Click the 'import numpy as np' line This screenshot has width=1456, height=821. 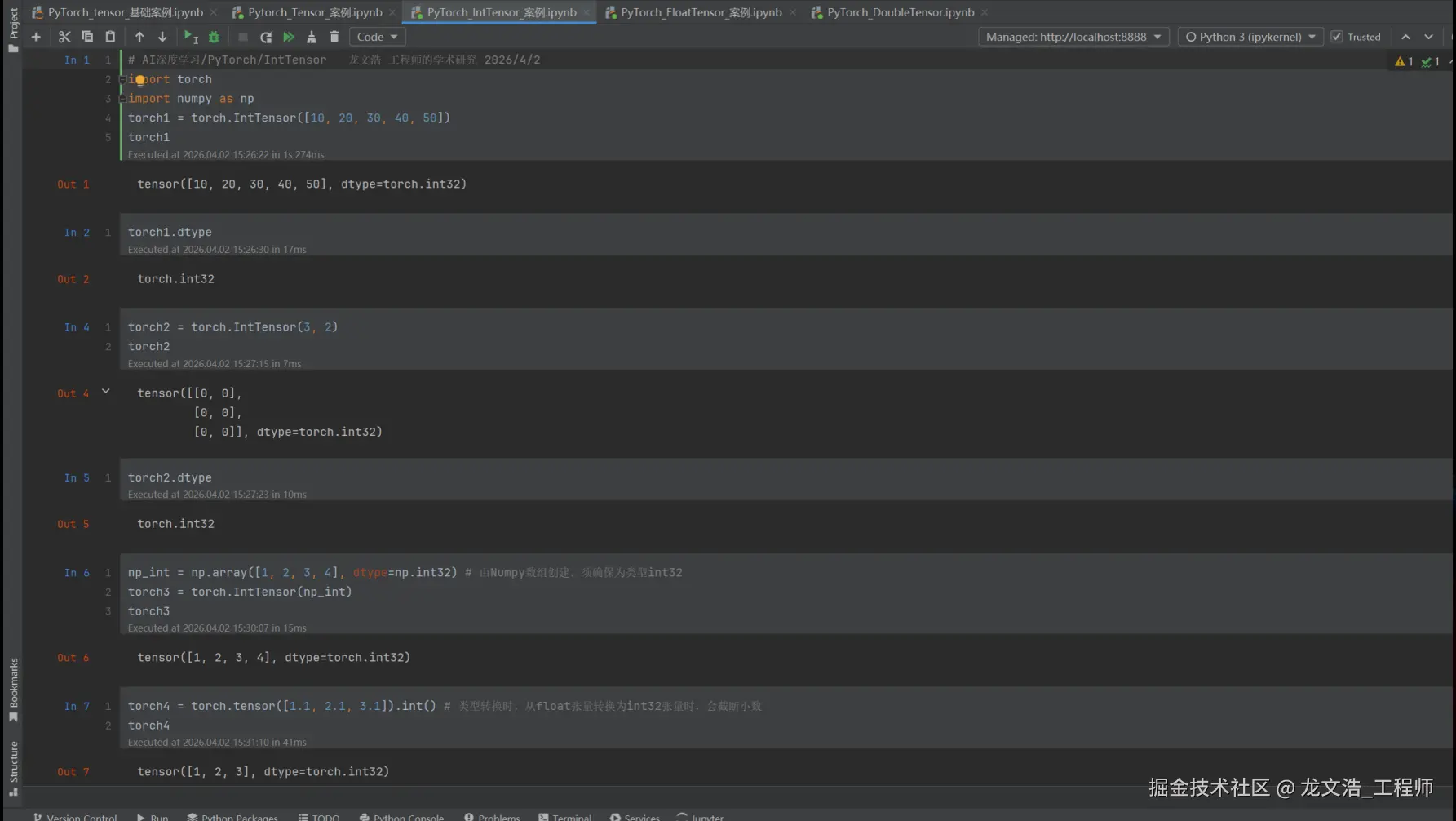[x=191, y=98]
